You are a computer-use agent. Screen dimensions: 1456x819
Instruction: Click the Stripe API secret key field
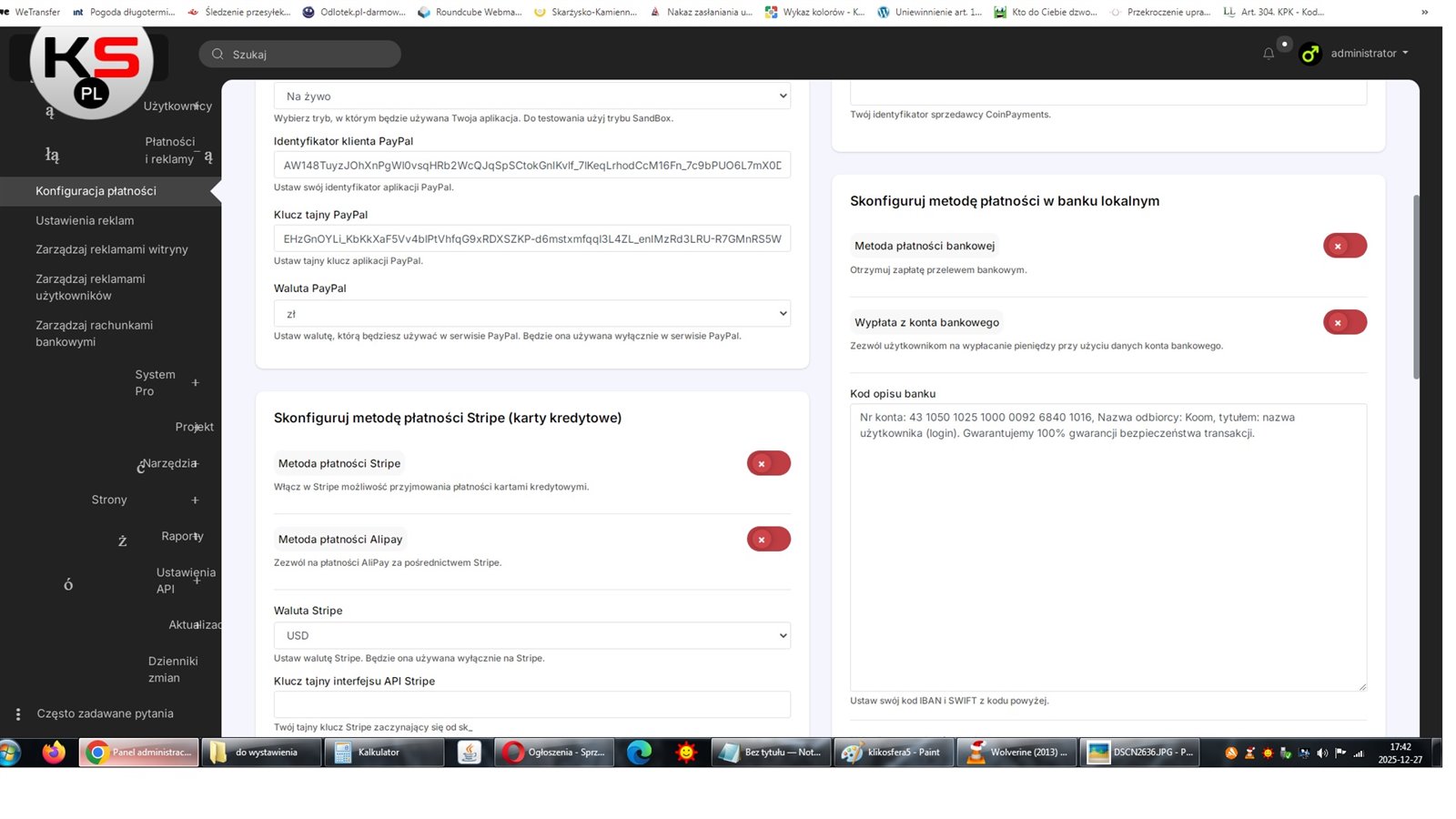[531, 704]
